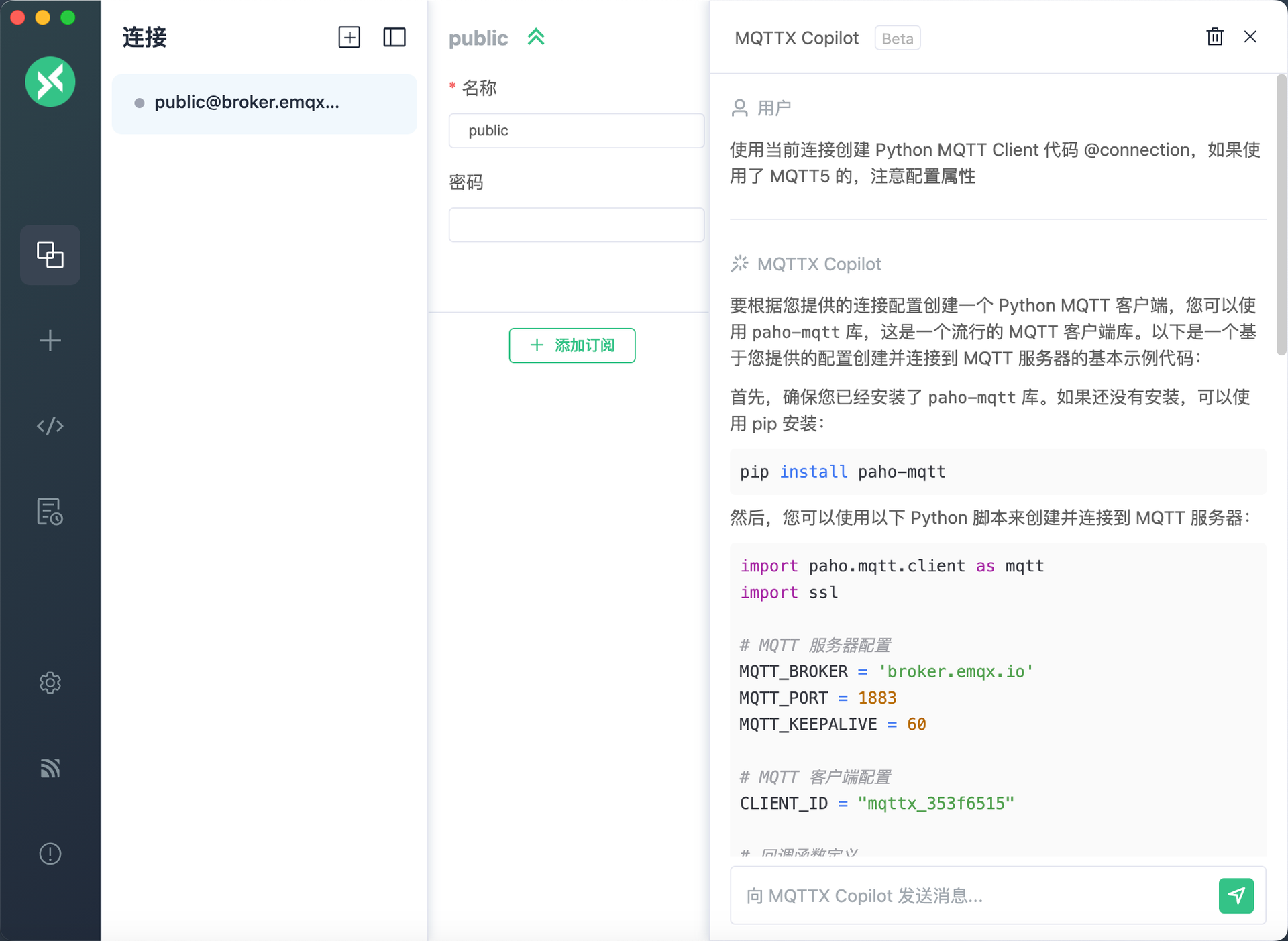Delete MQTTX Copilot conversation

1215,38
